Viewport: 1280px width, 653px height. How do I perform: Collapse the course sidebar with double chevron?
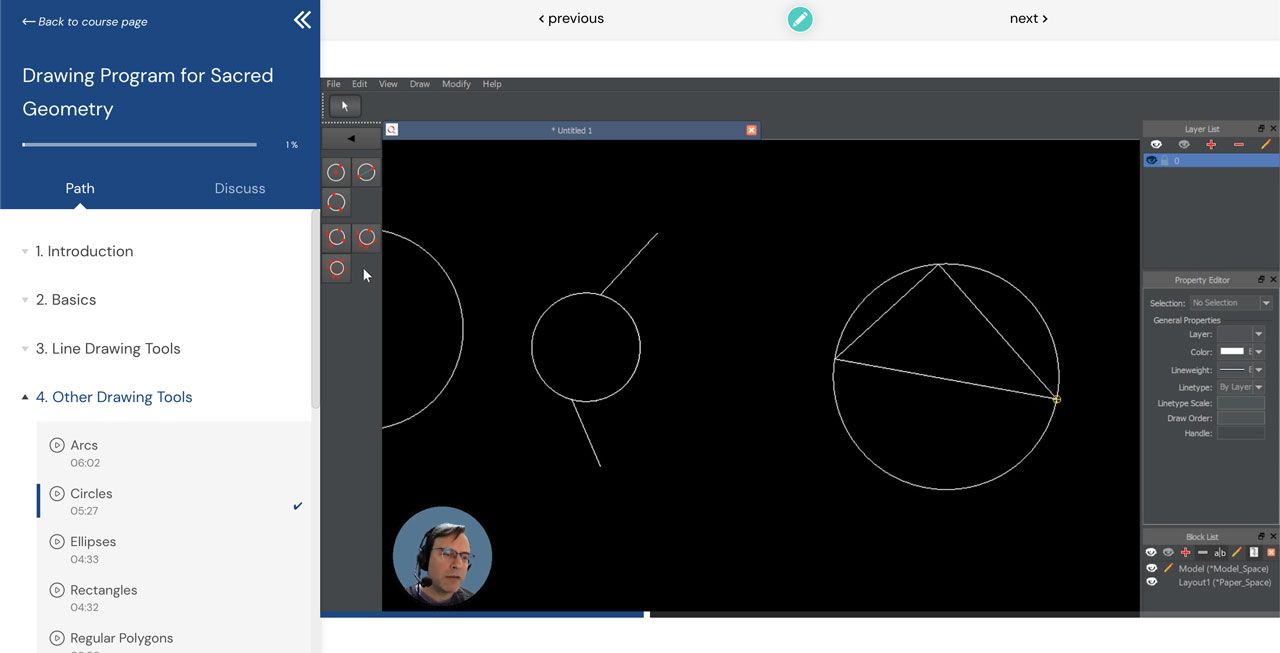coord(302,19)
